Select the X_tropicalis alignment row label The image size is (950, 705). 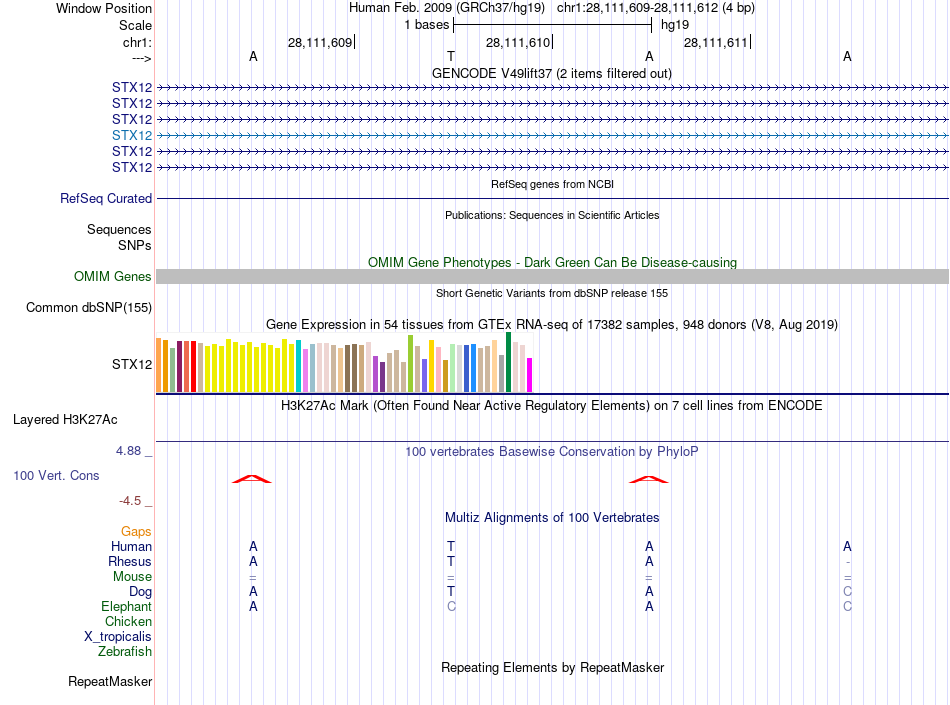pyautogui.click(x=118, y=637)
